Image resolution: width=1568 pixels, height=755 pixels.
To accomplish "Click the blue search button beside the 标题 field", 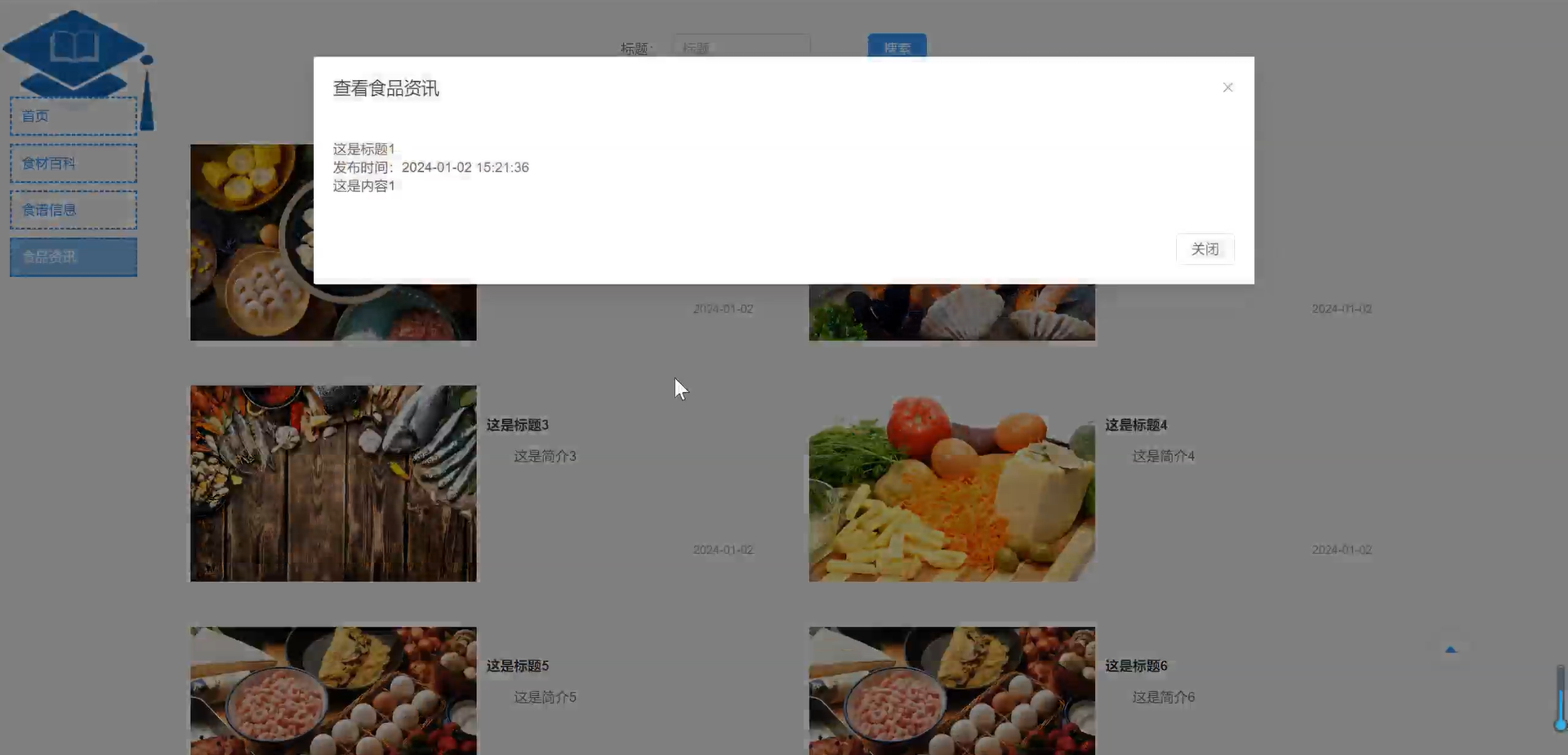I will tap(897, 46).
